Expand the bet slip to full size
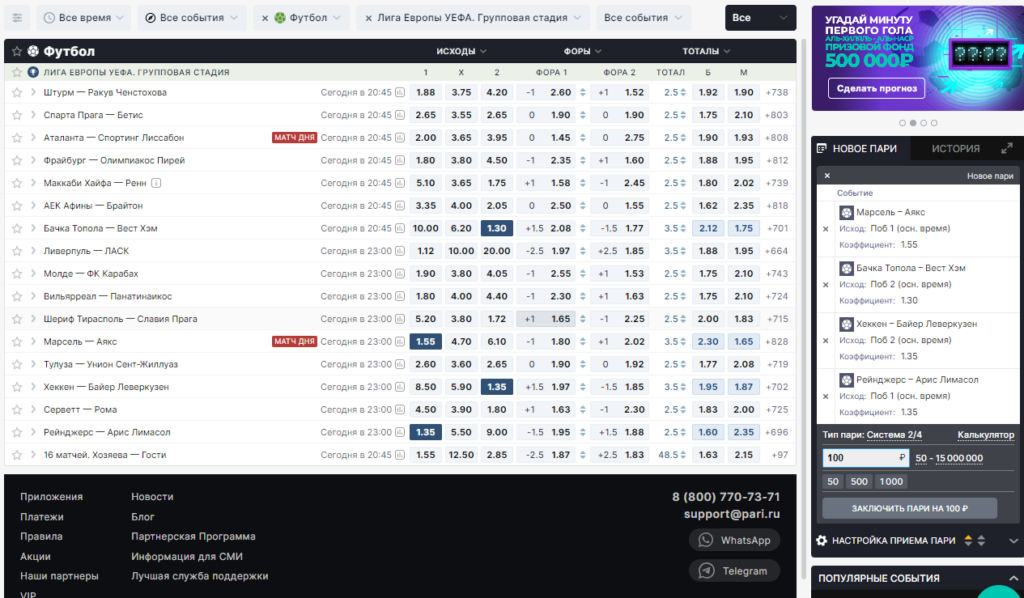The image size is (1024, 598). [1007, 148]
